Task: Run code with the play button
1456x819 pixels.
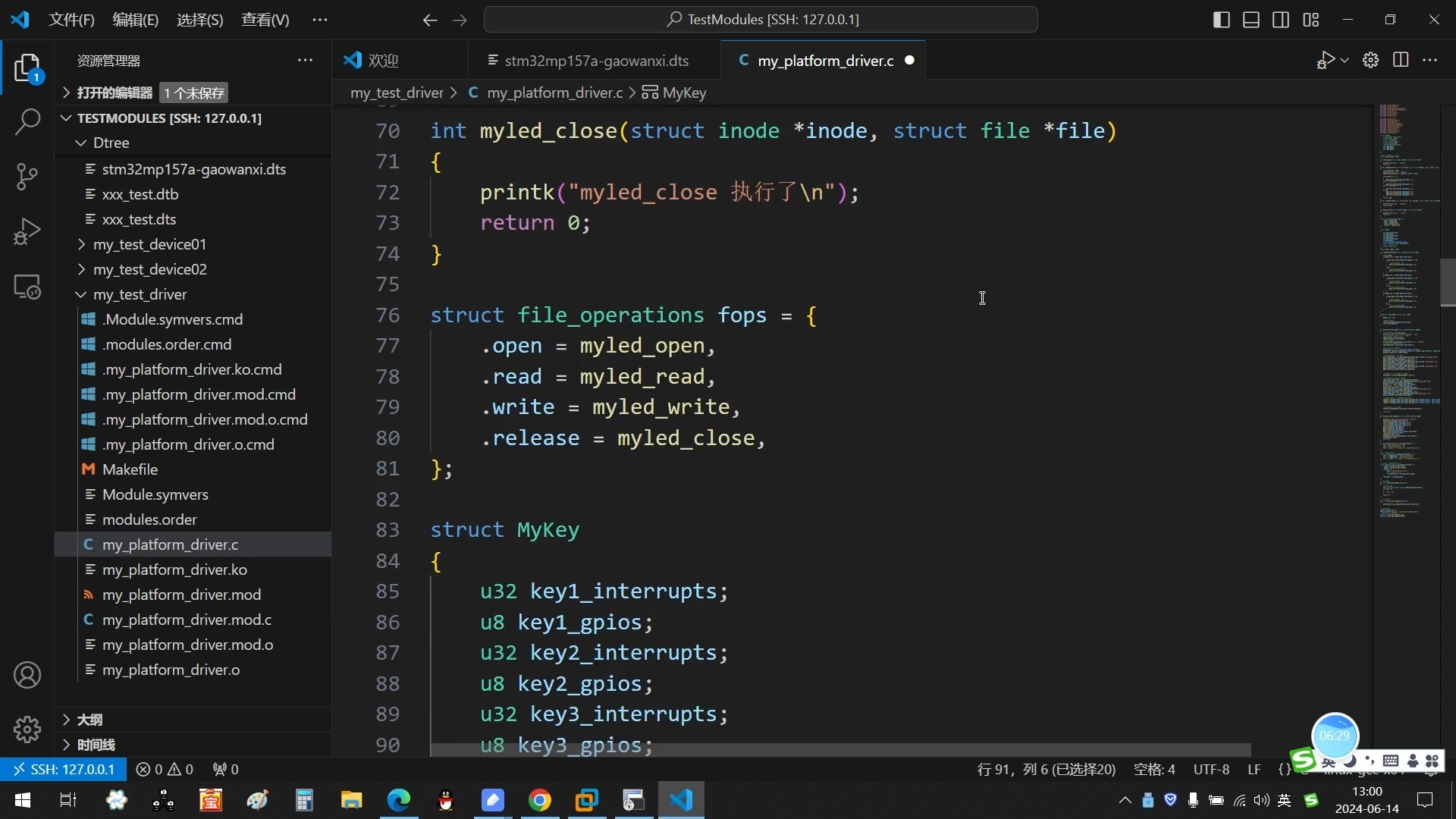Action: coord(1326,60)
